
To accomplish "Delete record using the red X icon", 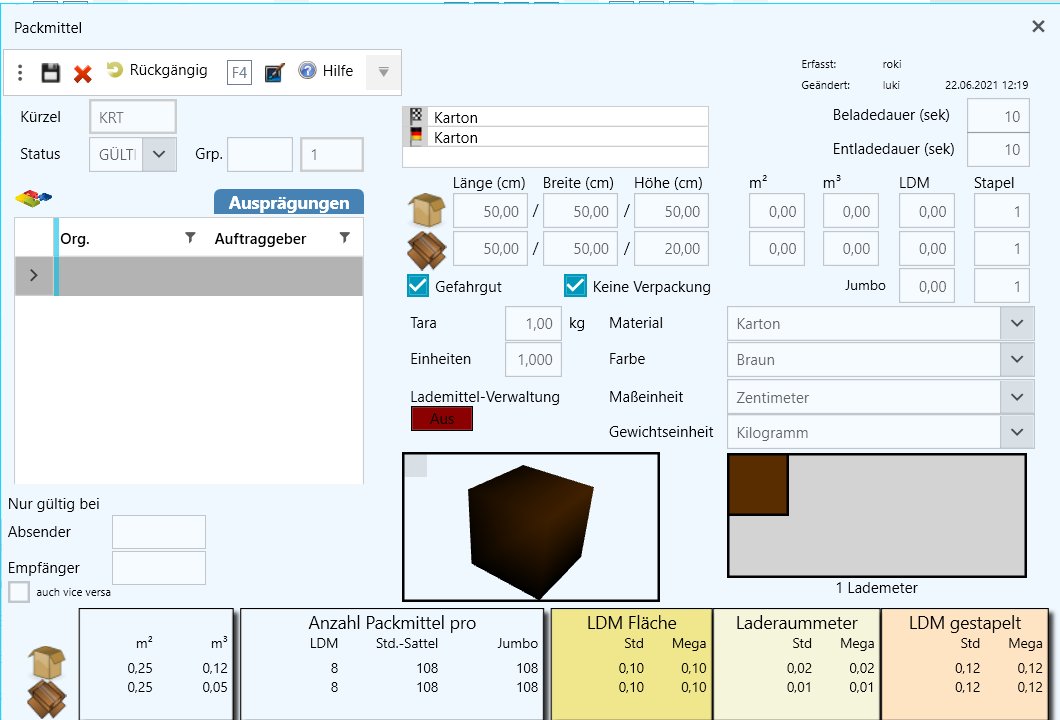I will click(82, 73).
